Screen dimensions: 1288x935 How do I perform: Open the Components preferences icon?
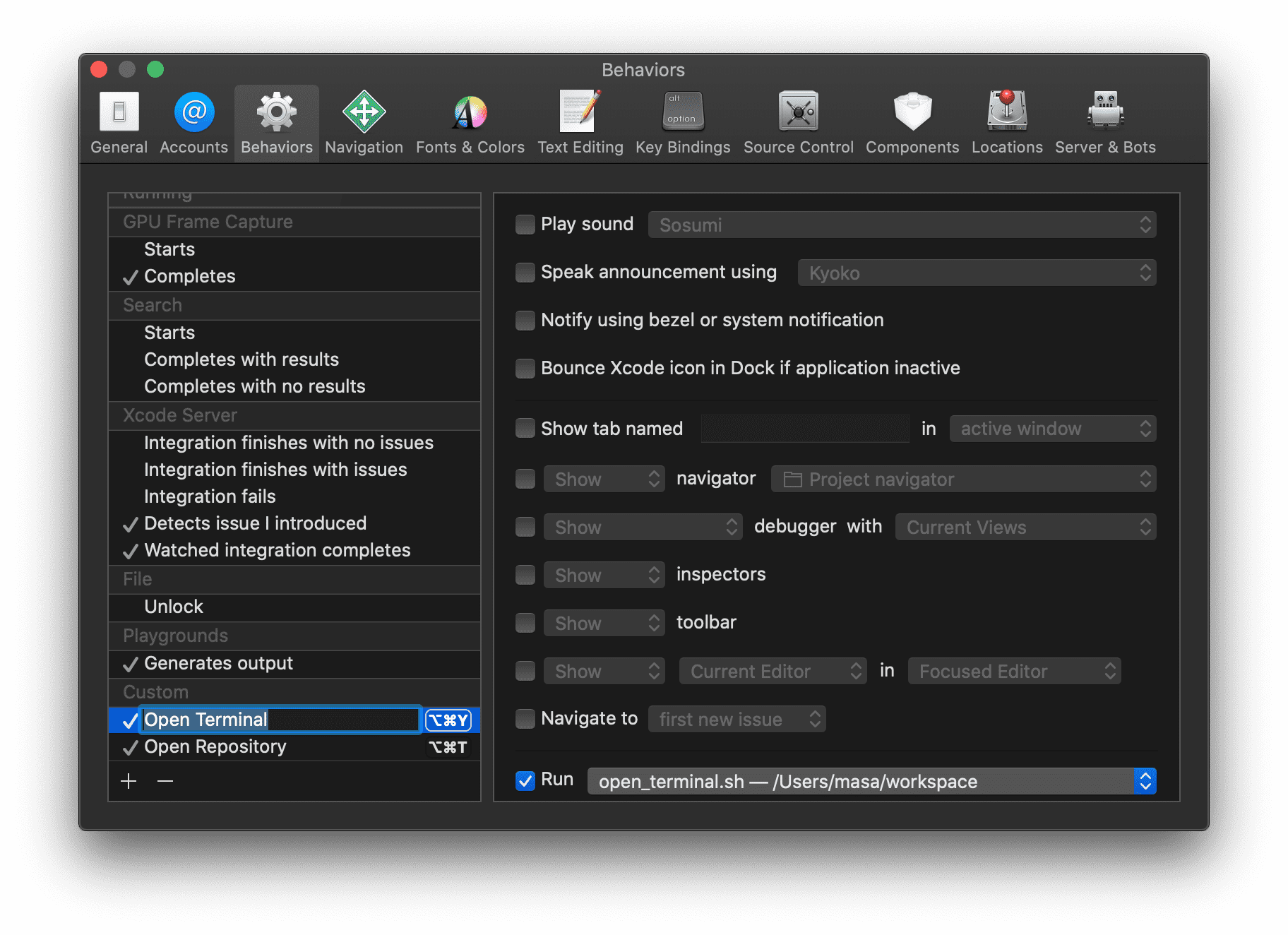[x=912, y=111]
